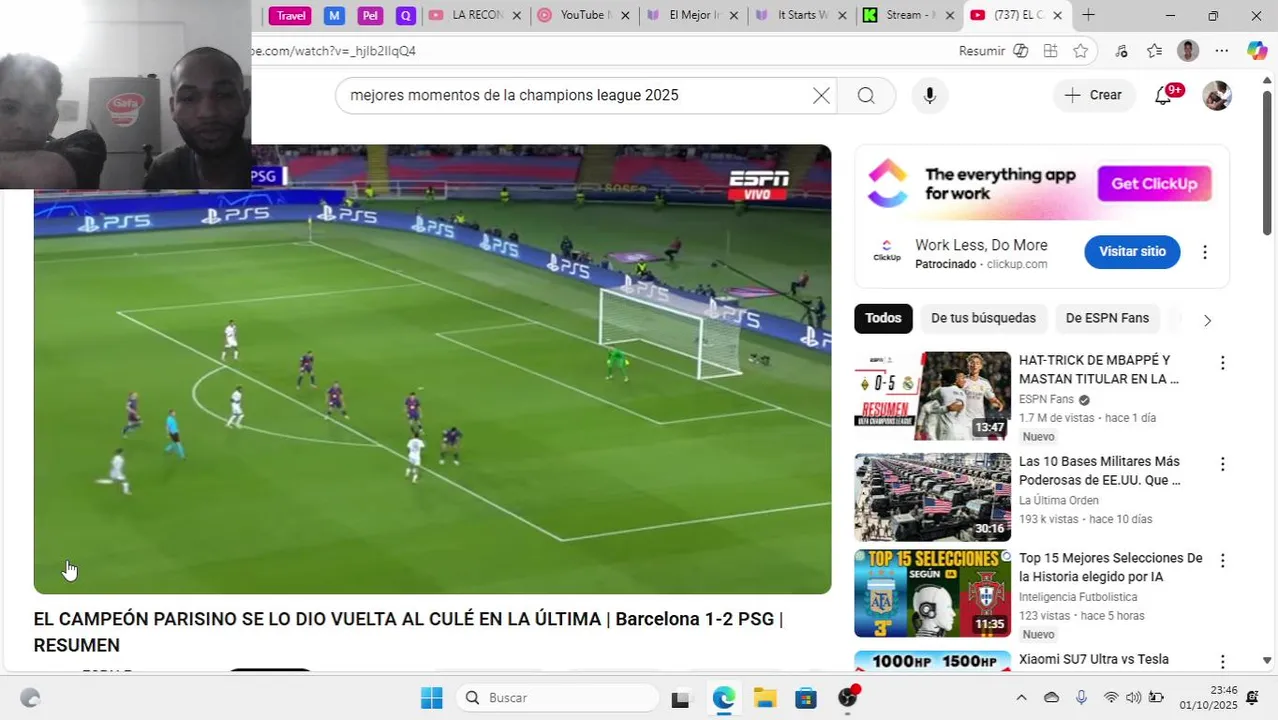Click the video title EL CAMPEÓN PARISINO

point(408,632)
